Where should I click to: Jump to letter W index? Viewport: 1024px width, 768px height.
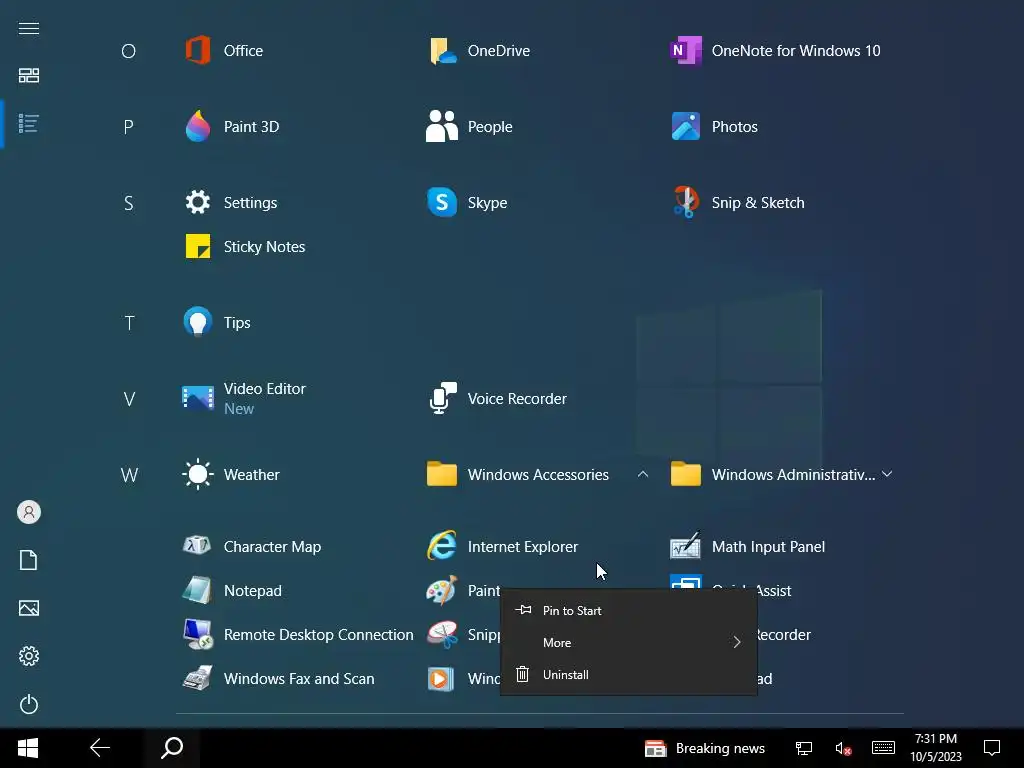coord(129,475)
